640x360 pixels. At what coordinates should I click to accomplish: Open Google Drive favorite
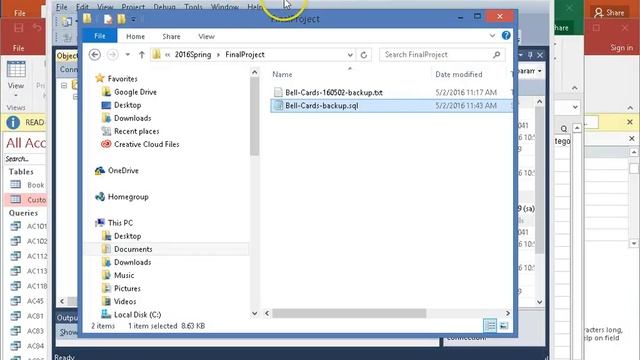(x=135, y=92)
